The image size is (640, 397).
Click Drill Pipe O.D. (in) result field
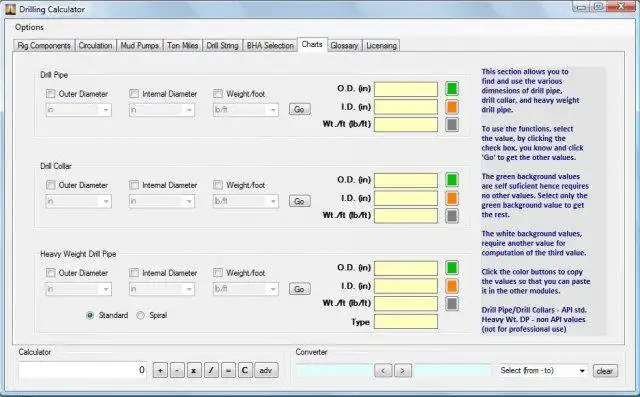[406, 89]
